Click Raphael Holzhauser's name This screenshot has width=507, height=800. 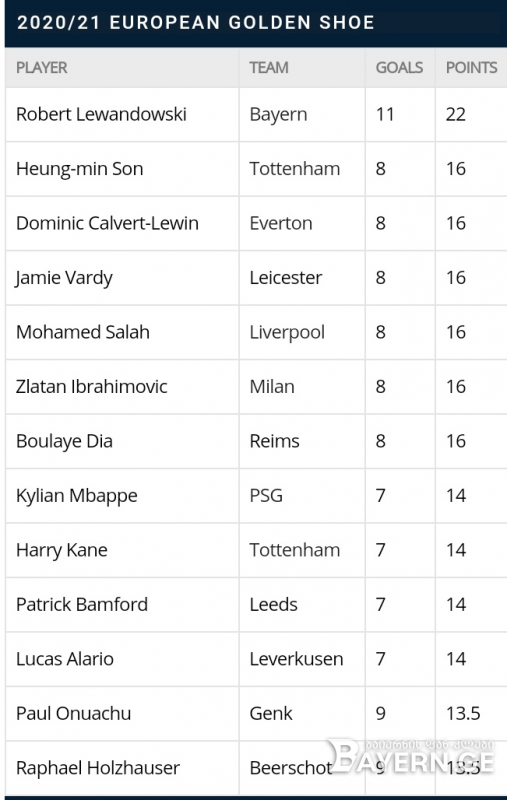(98, 768)
